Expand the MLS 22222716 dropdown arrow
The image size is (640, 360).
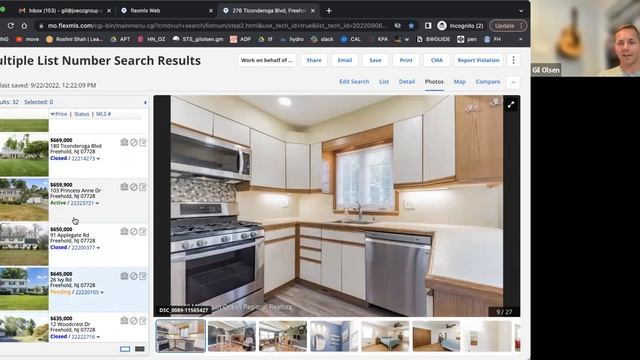(x=98, y=337)
